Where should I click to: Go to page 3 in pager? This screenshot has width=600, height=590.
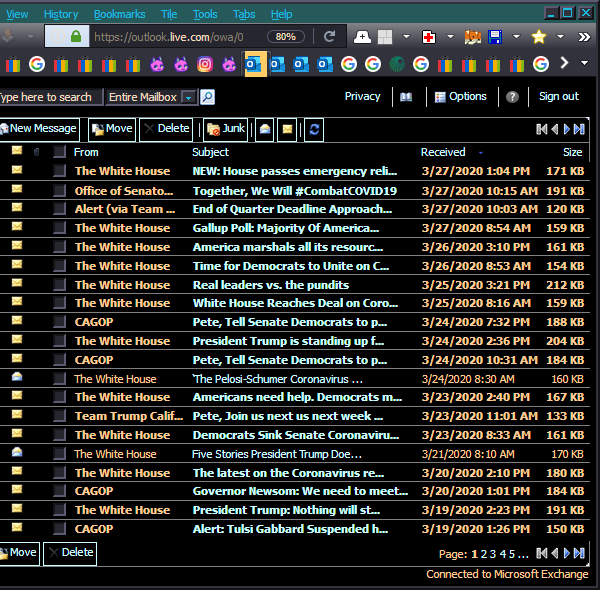pyautogui.click(x=492, y=554)
